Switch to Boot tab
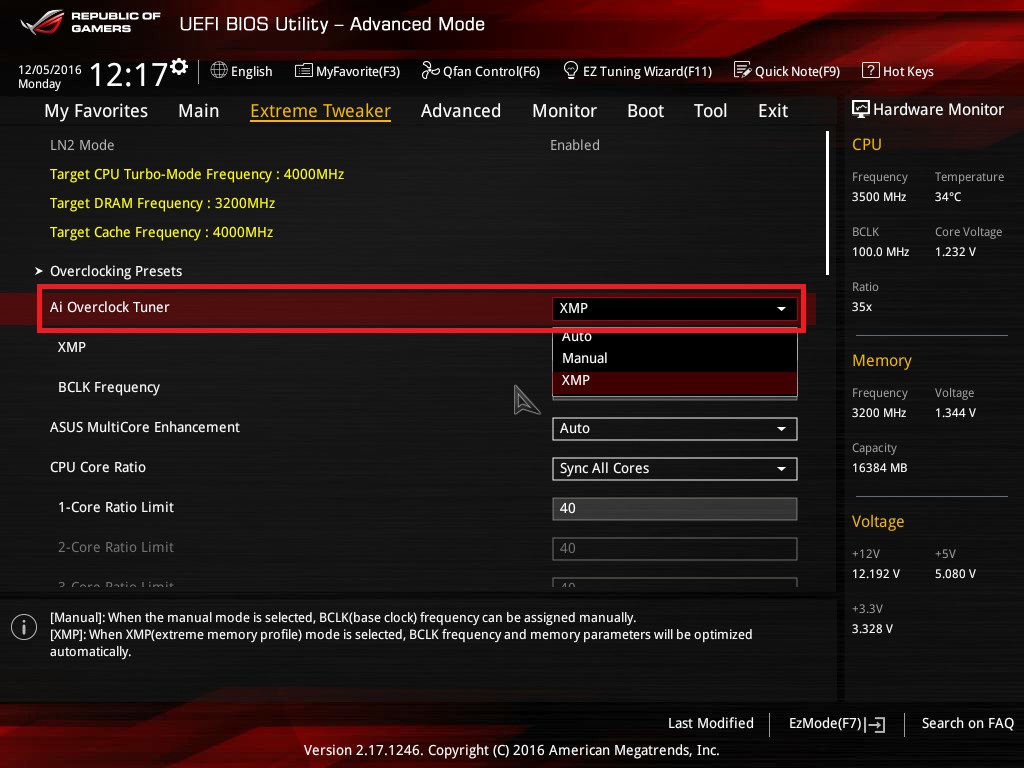1024x768 pixels. click(x=645, y=111)
